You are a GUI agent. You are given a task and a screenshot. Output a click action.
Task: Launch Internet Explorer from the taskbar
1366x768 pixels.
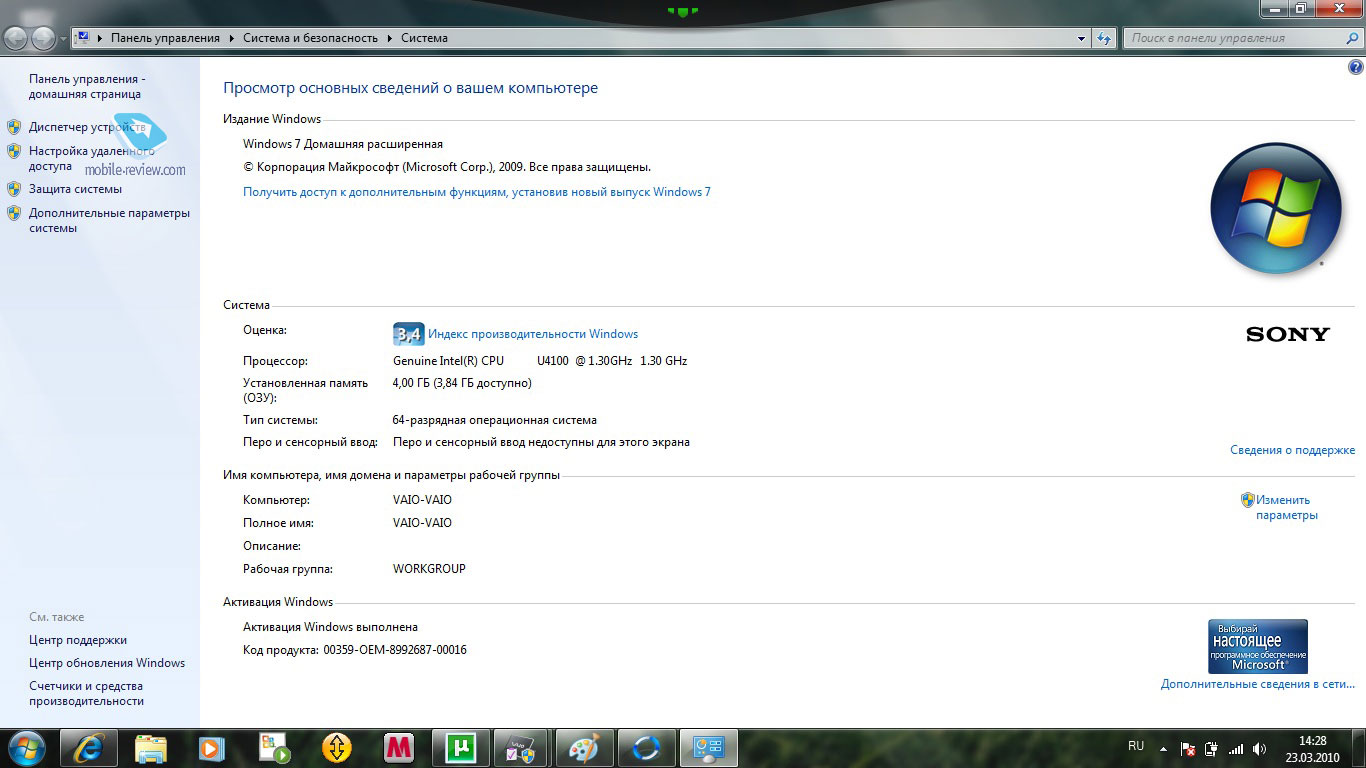click(x=89, y=748)
